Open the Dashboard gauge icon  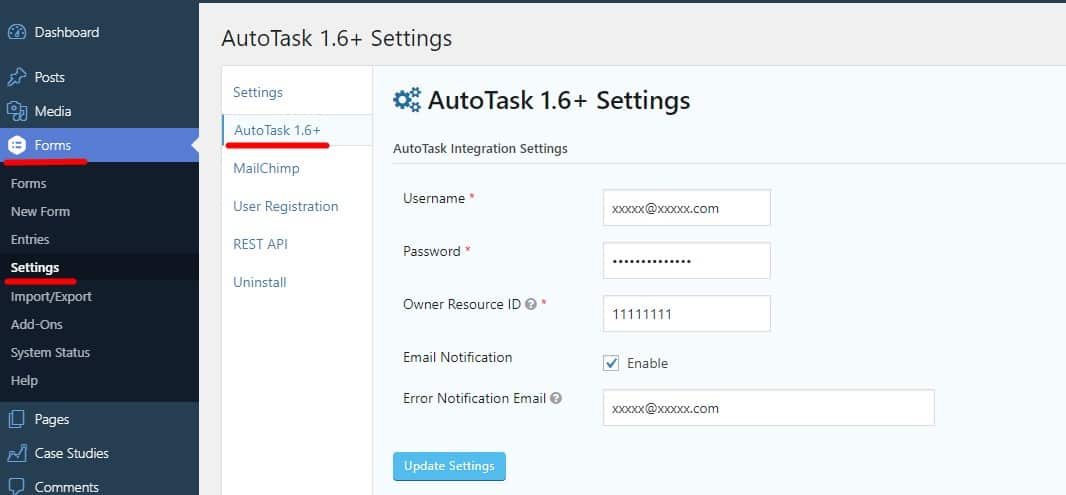coord(17,32)
